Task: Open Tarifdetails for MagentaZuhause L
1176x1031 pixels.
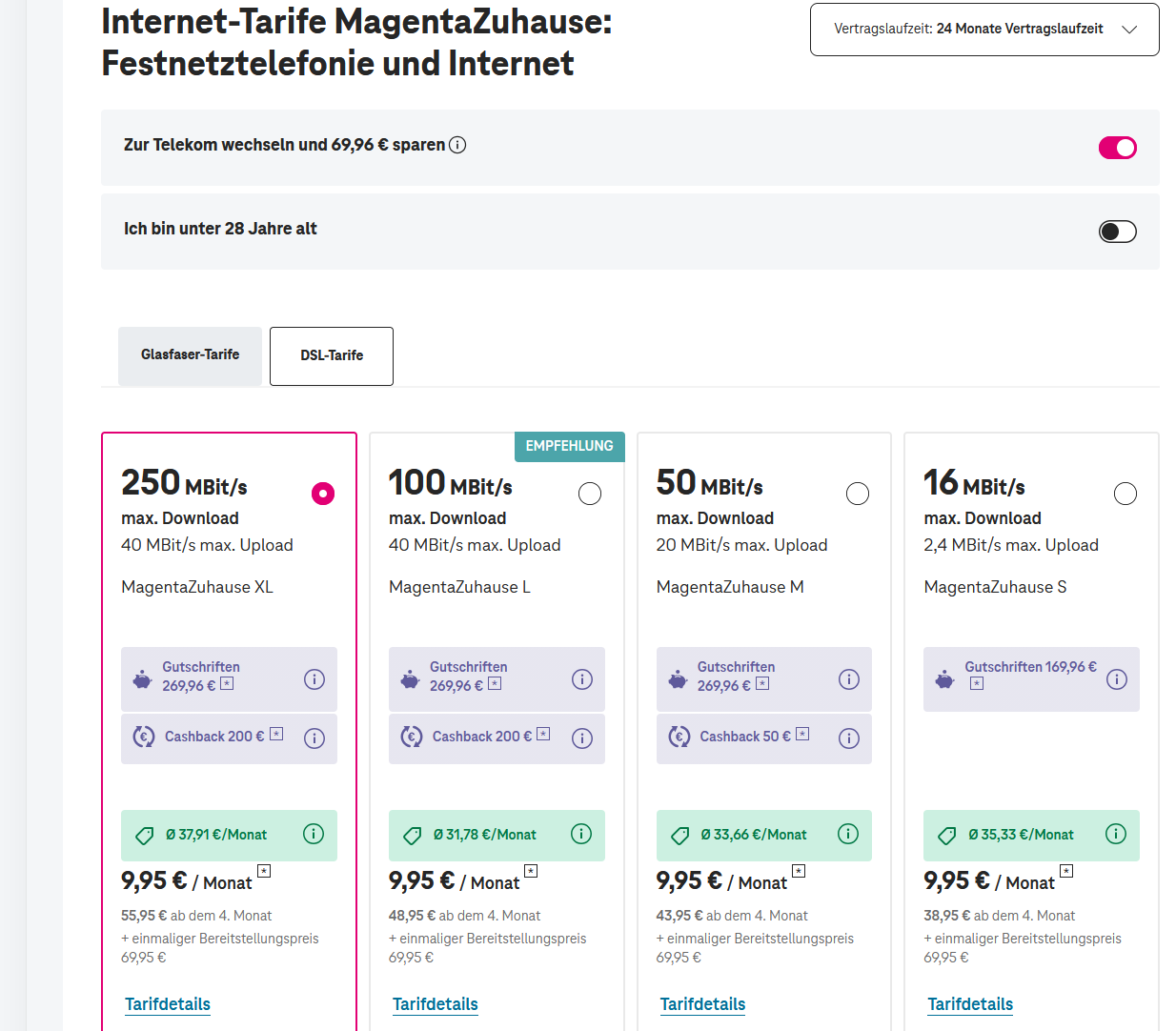Action: 436,1004
